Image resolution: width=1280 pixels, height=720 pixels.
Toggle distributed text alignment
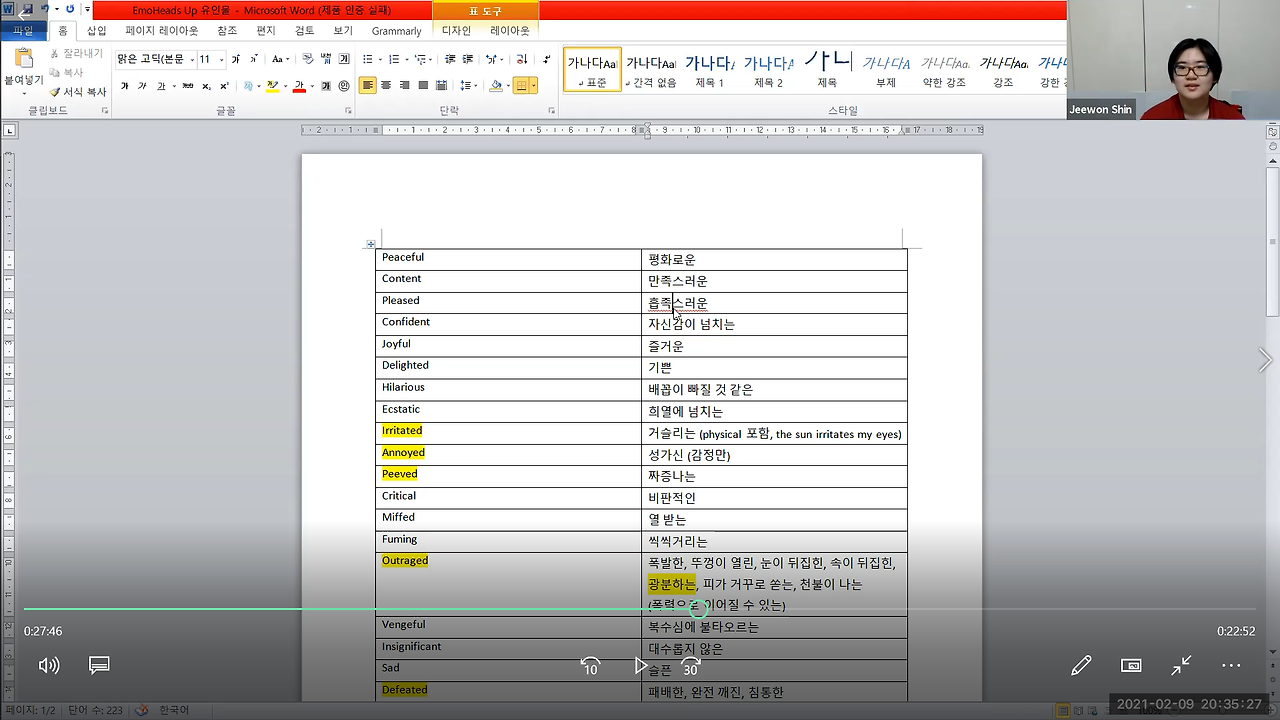pos(442,86)
